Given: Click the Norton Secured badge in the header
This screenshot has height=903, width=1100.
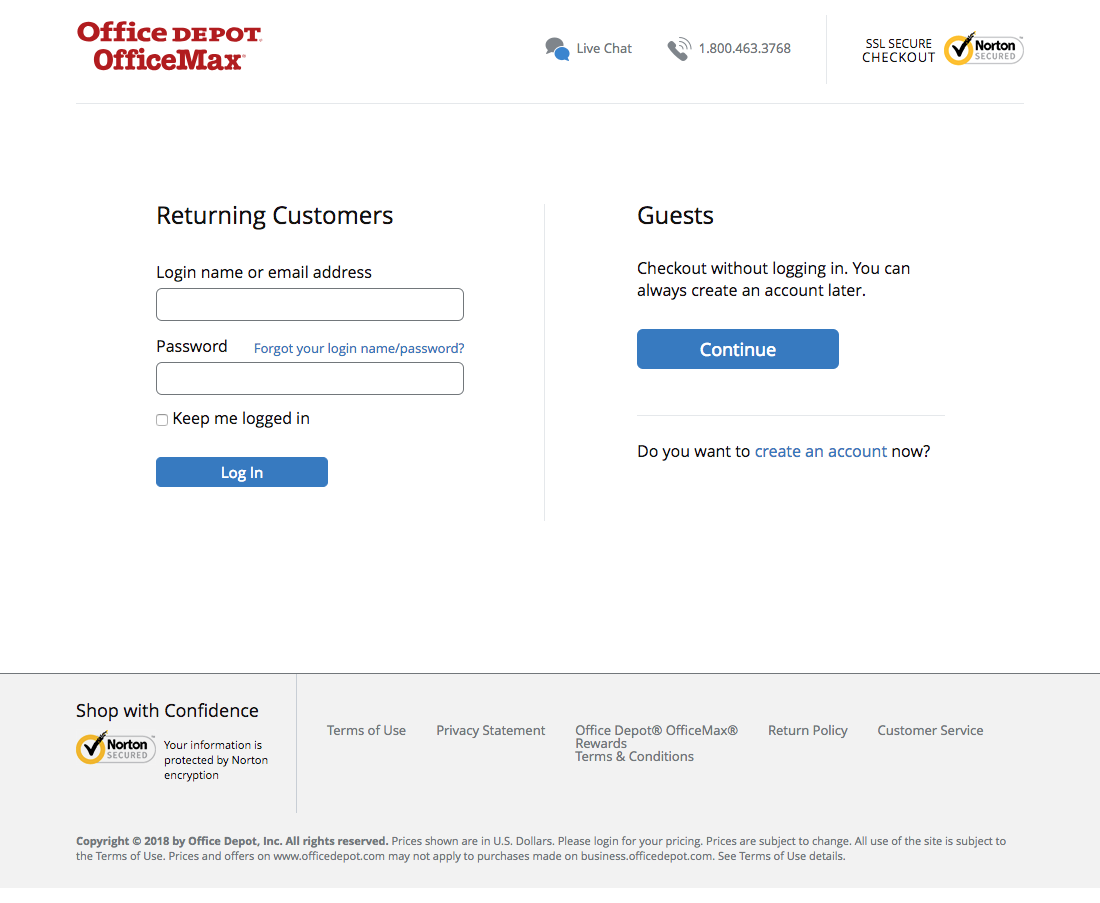Looking at the screenshot, I should pos(983,48).
